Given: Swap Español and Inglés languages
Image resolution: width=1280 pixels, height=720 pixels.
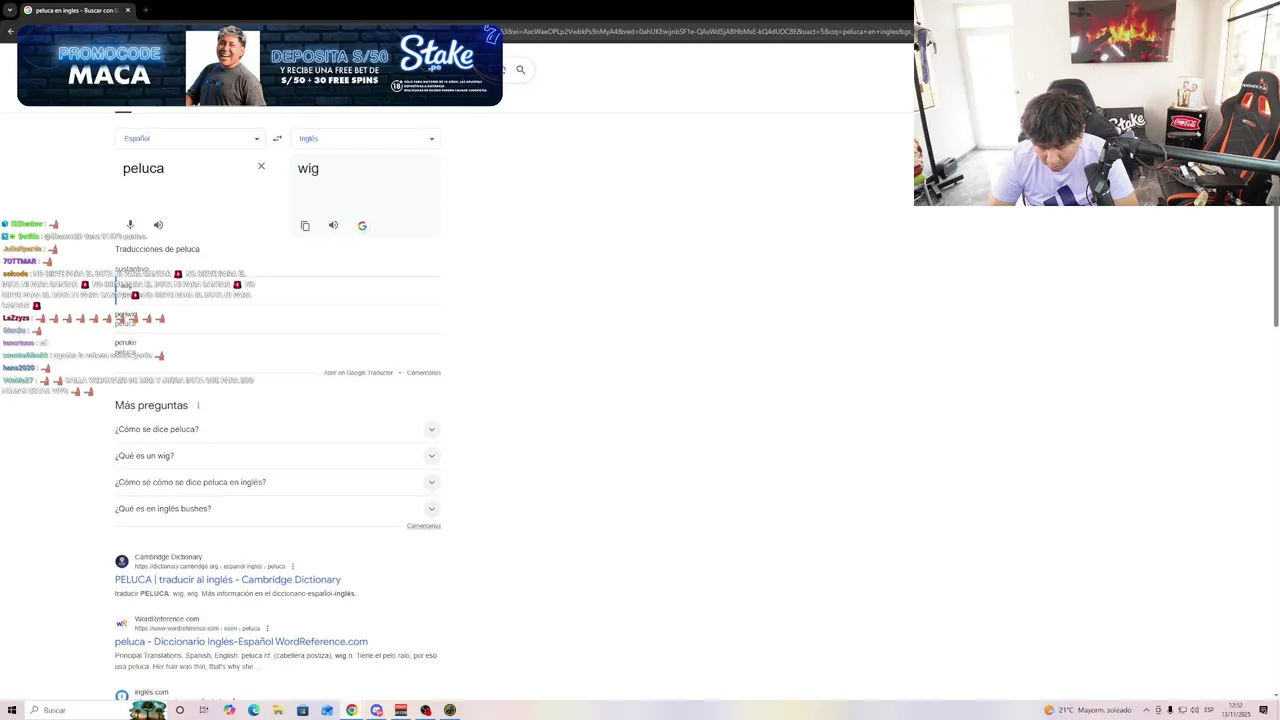Looking at the screenshot, I should click(x=277, y=138).
